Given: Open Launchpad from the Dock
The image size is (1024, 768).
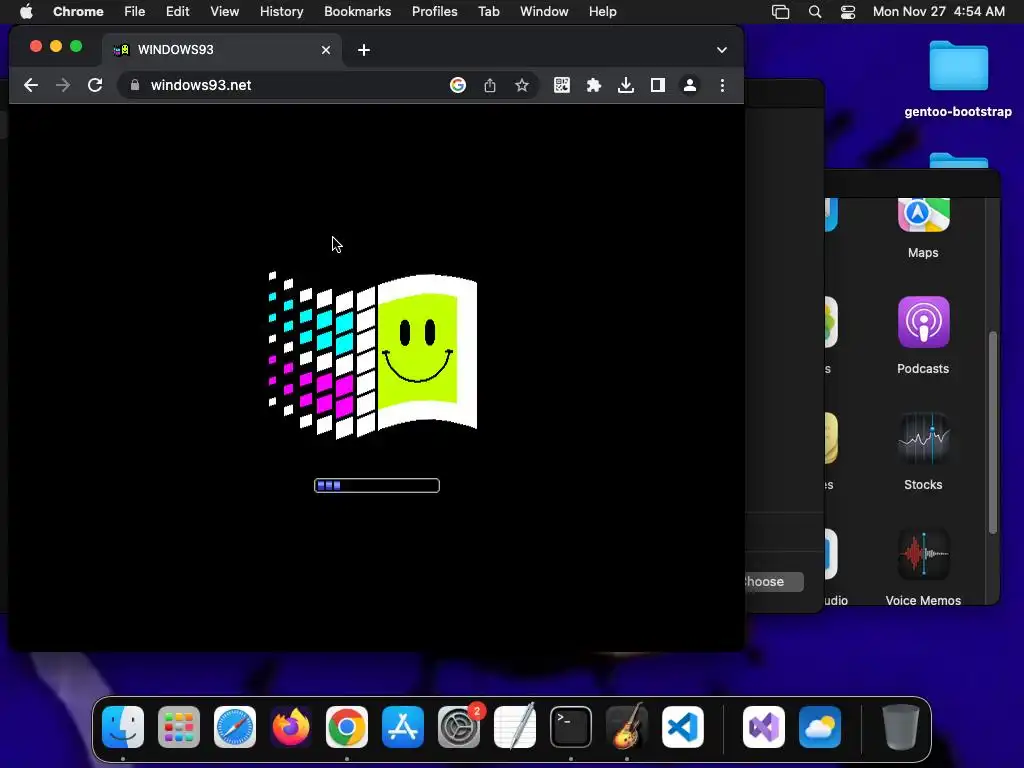Looking at the screenshot, I should (179, 727).
